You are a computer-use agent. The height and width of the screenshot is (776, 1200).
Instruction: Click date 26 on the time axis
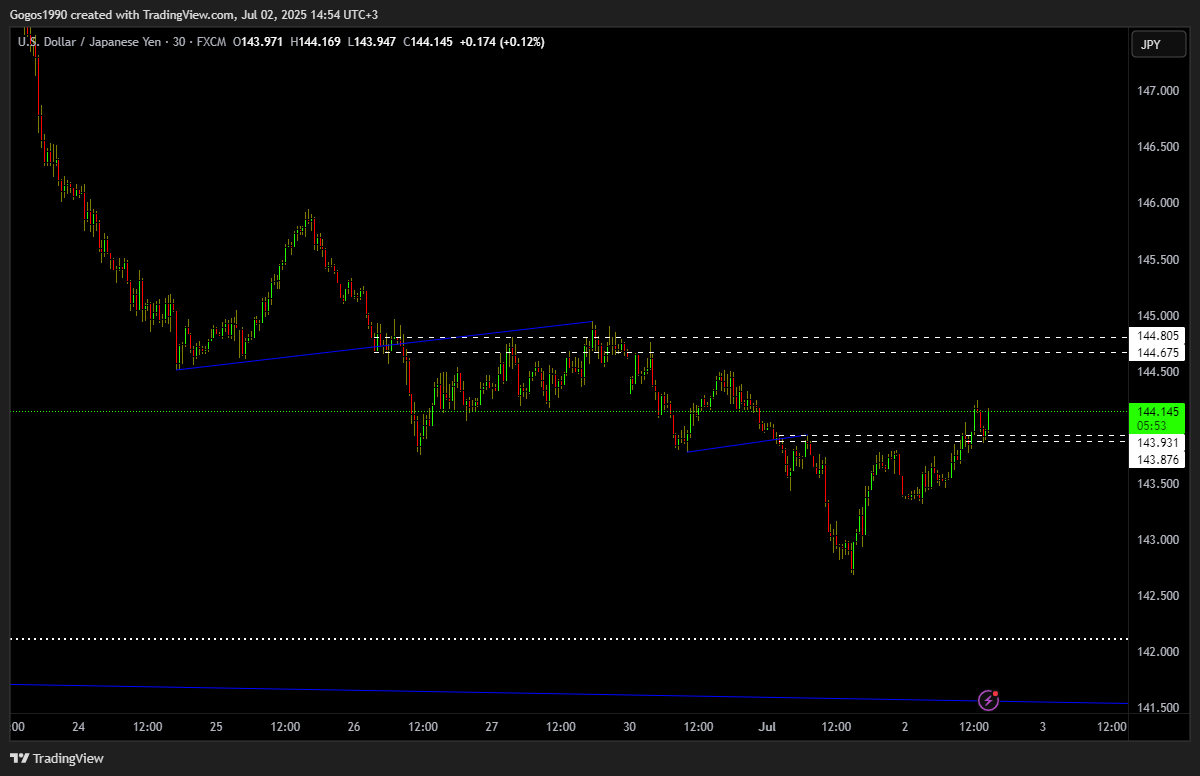[354, 727]
